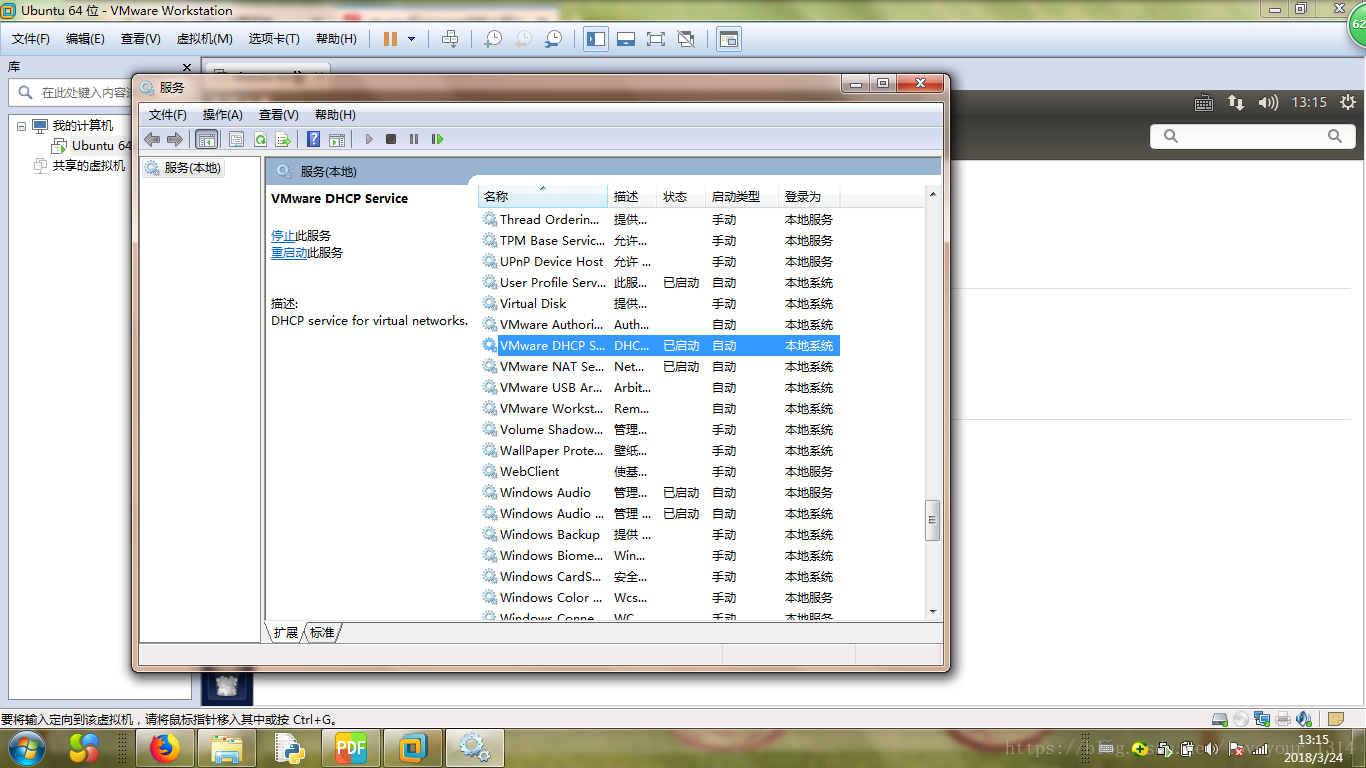Open Ubuntu volume indicator in VM
1366x768 pixels.
[1268, 102]
